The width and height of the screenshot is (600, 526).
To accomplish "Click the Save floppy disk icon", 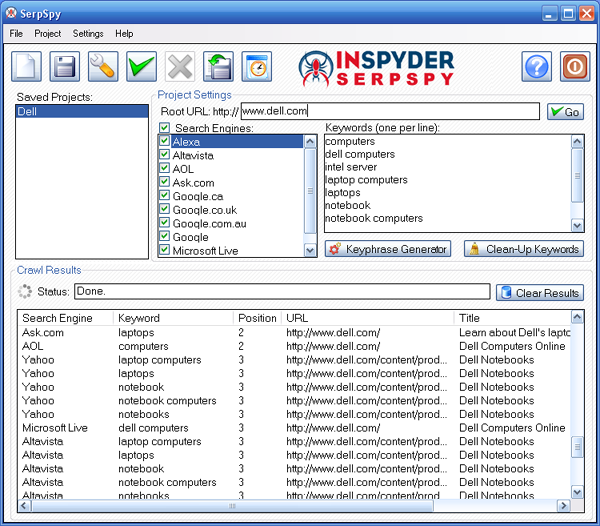I will (x=65, y=67).
